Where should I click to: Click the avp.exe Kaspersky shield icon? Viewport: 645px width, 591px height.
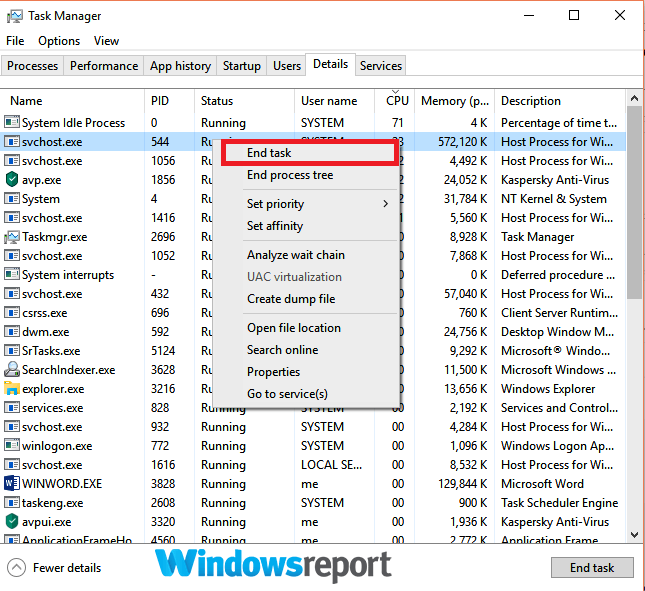[x=12, y=179]
